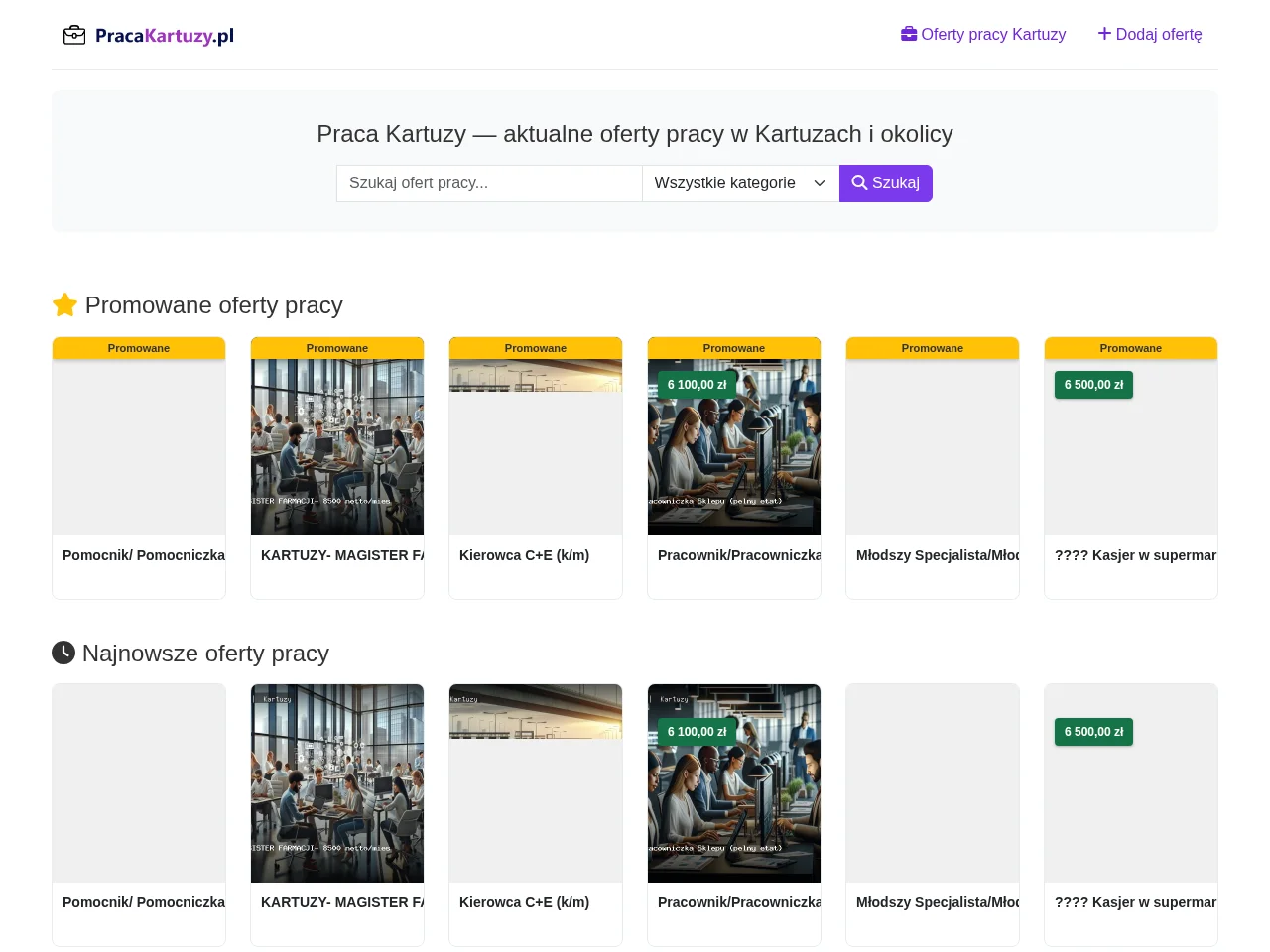The image size is (1270, 952).
Task: Click heading Praca Kartuzy aktualne oferty pracy
Action: point(635,134)
